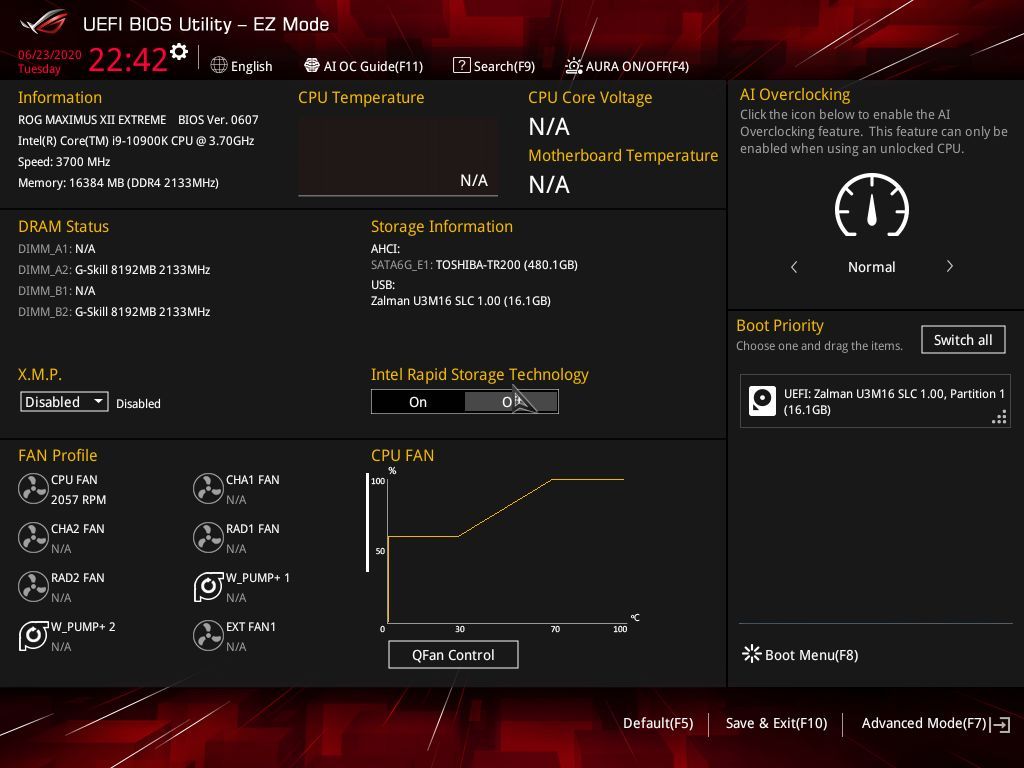Click the 22:42 clock
The image size is (1024, 768).
point(128,59)
